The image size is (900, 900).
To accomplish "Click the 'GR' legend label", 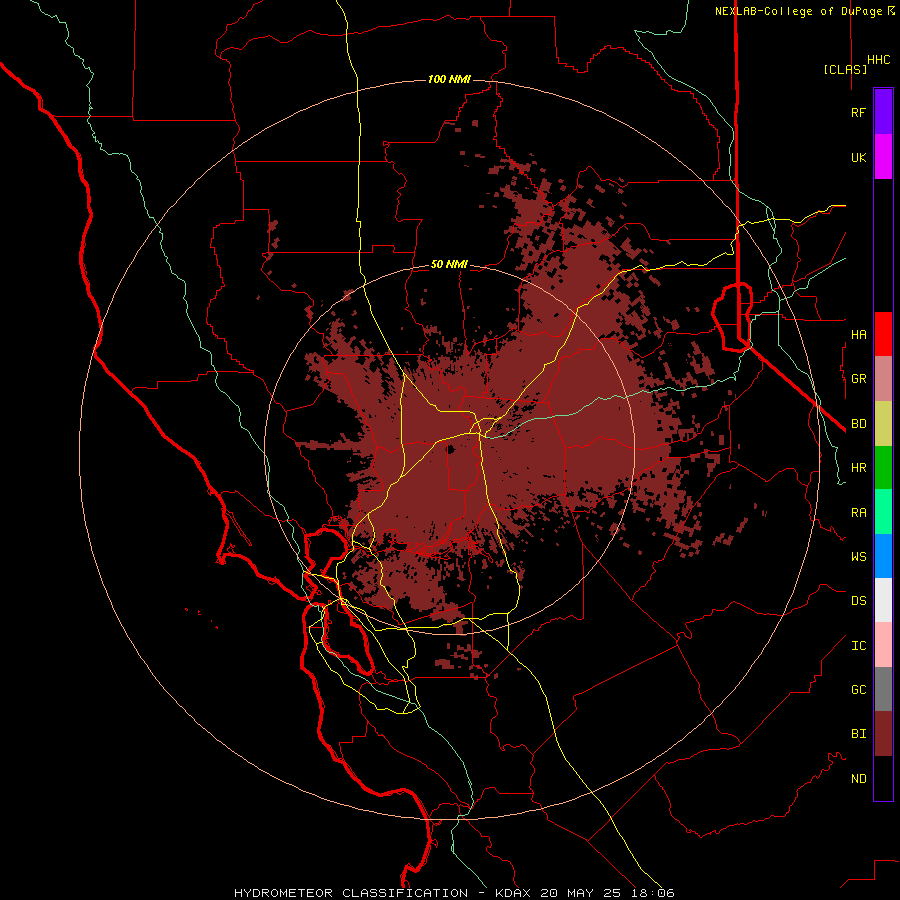I will (x=858, y=379).
